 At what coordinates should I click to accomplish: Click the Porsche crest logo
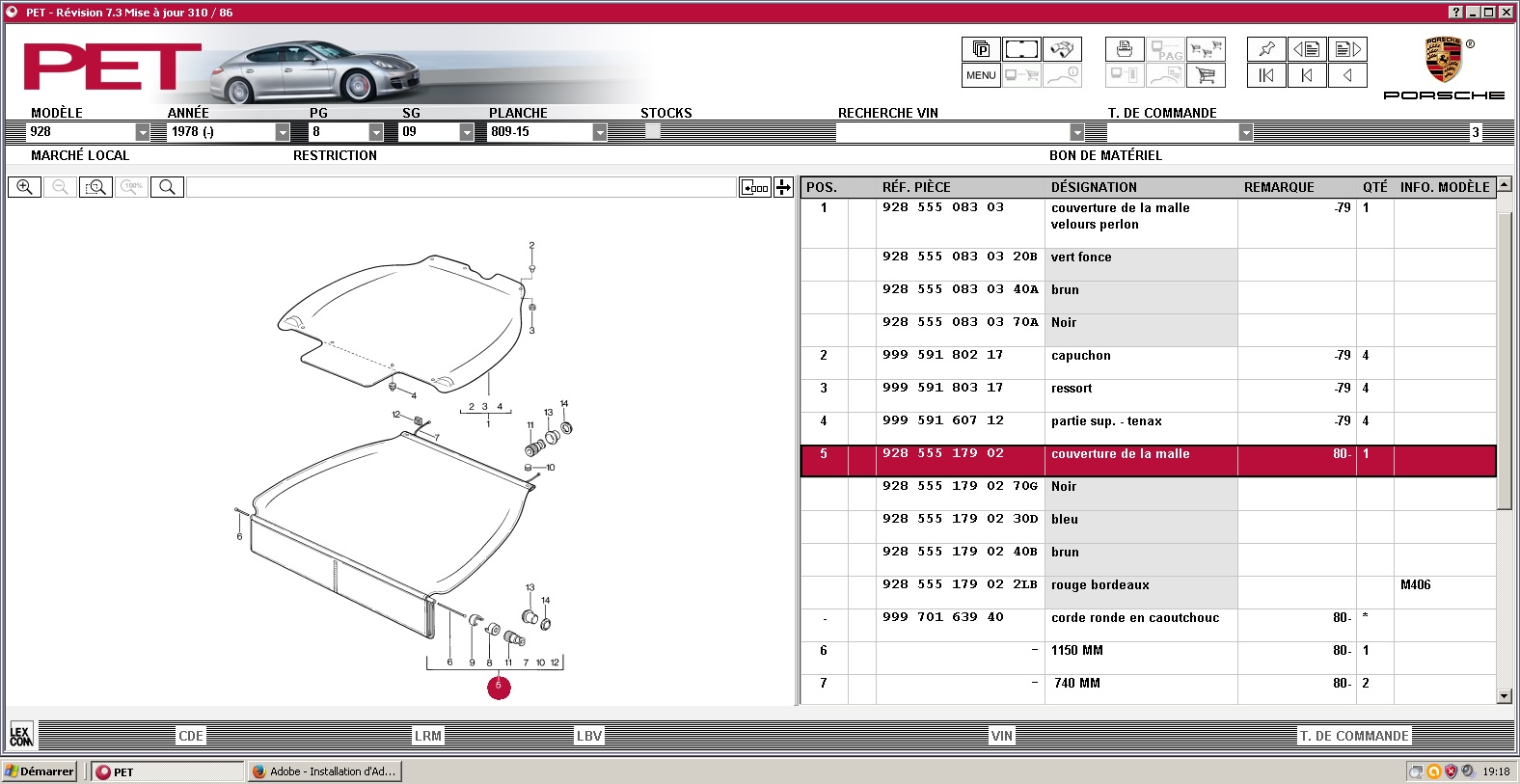coord(1444,60)
